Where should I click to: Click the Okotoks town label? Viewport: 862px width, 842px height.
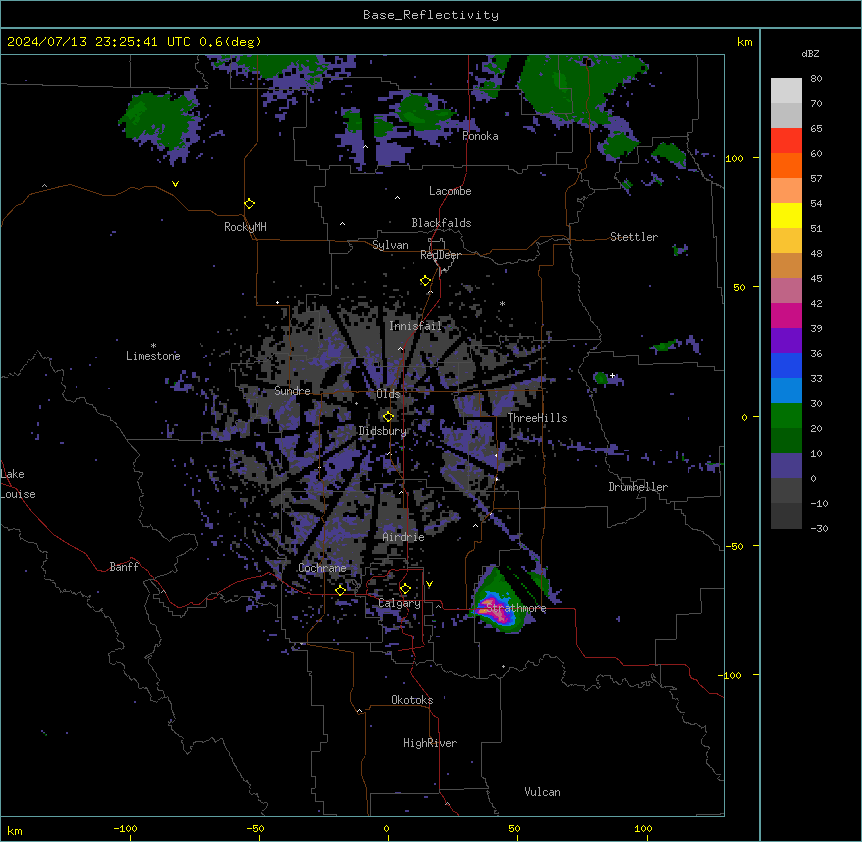pos(412,700)
